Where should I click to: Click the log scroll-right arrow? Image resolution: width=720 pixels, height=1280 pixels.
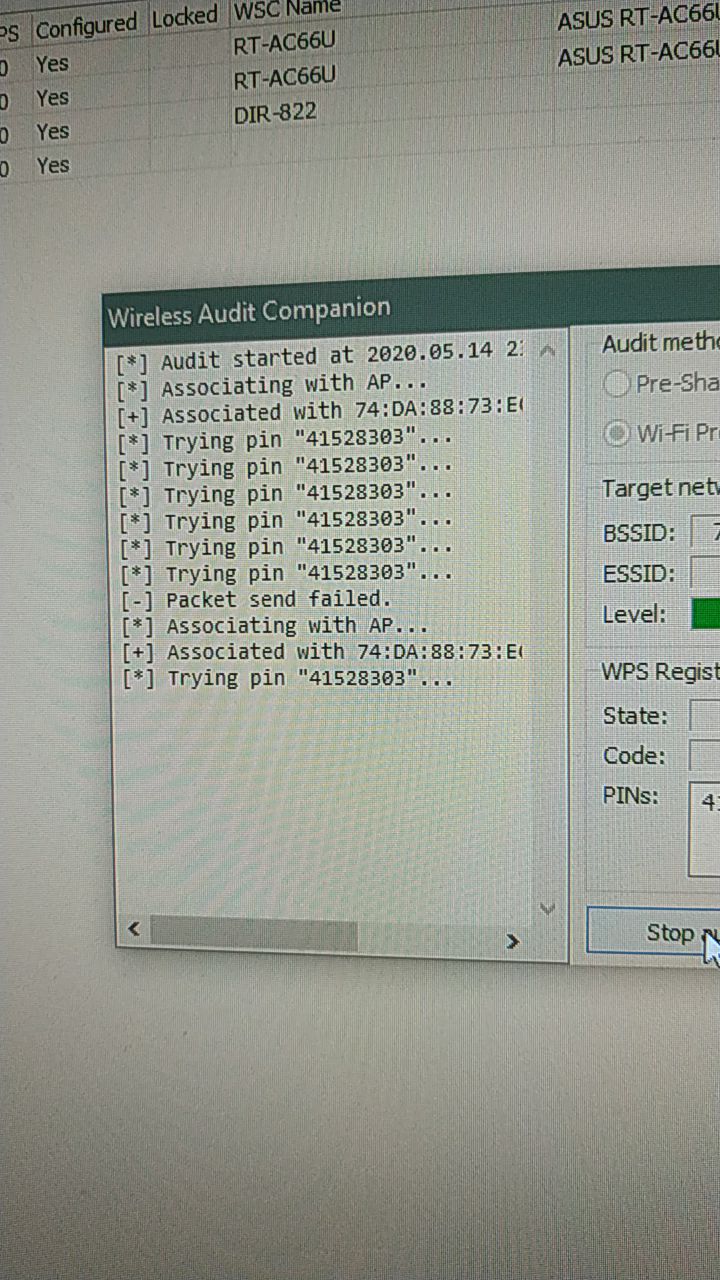pos(513,941)
